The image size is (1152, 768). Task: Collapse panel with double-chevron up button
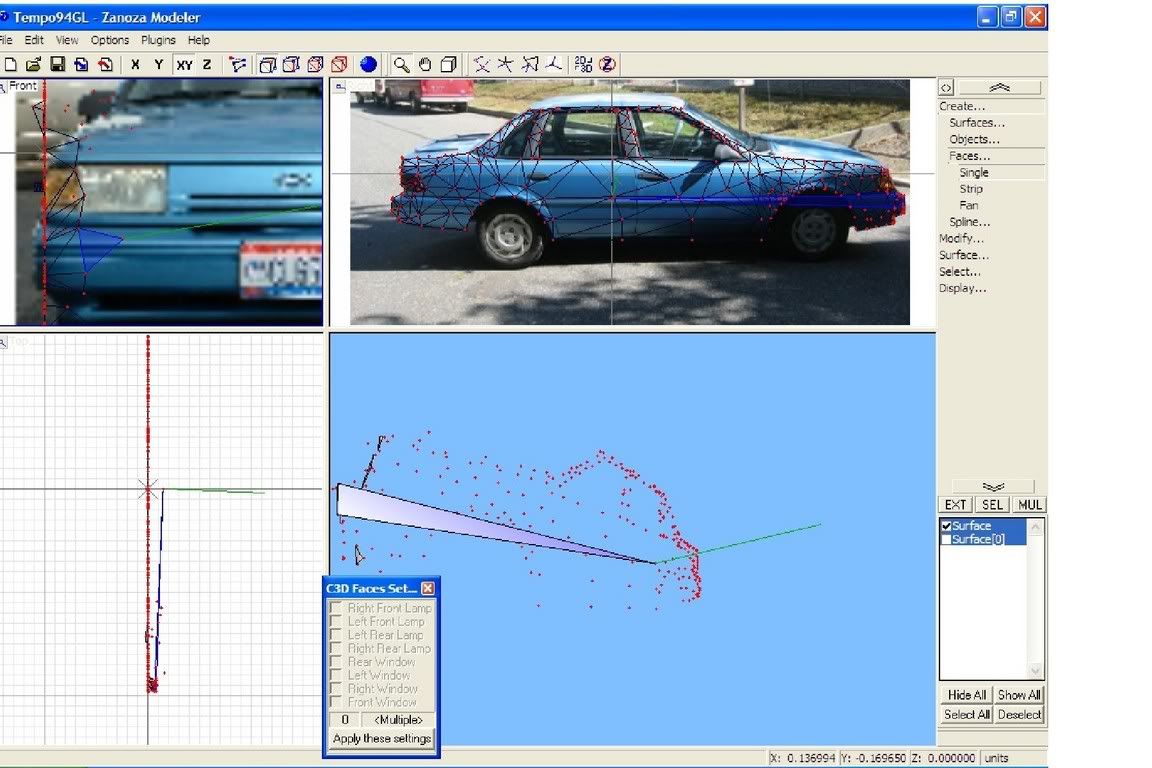(998, 88)
